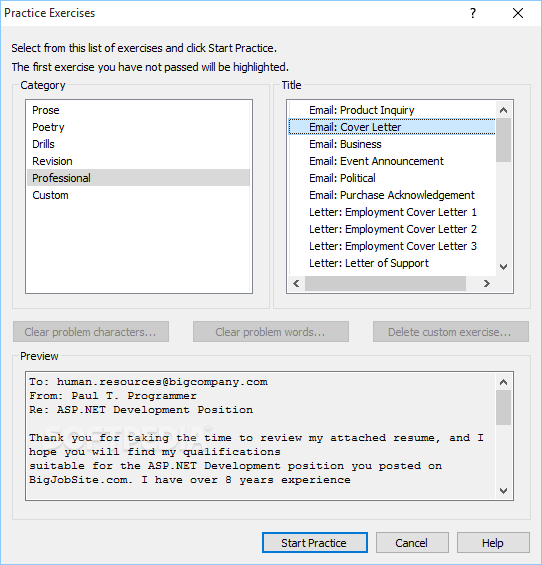Viewport: 542px width, 565px height.
Task: Close the Practice Exercises dialog
Action: click(518, 13)
